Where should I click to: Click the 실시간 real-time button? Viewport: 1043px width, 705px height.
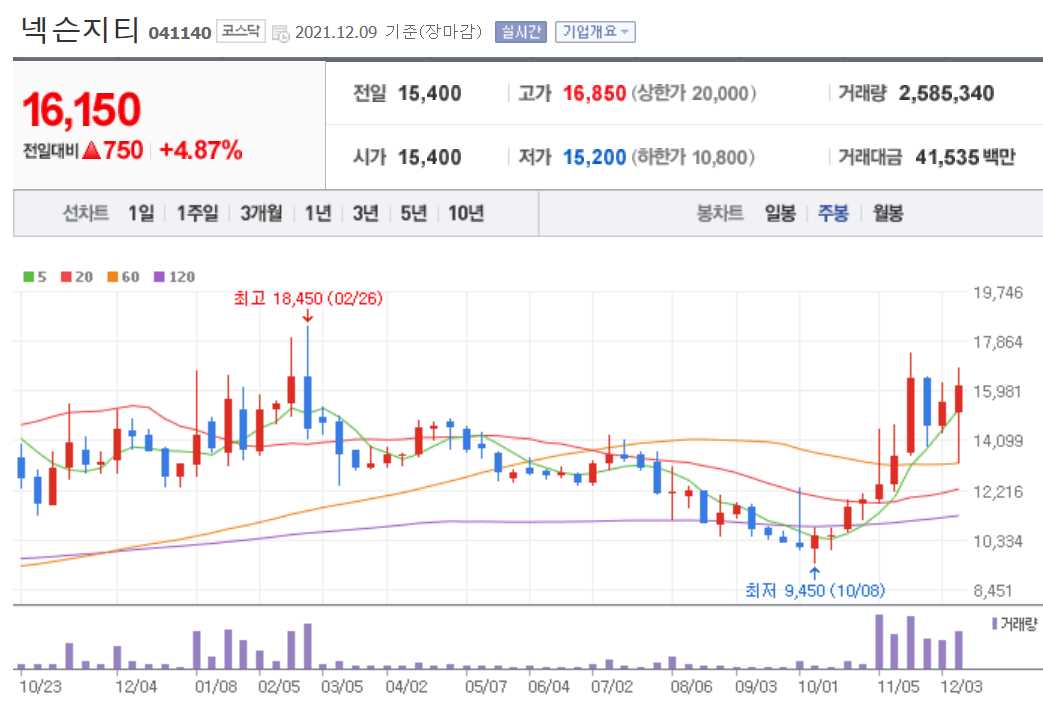click(521, 32)
